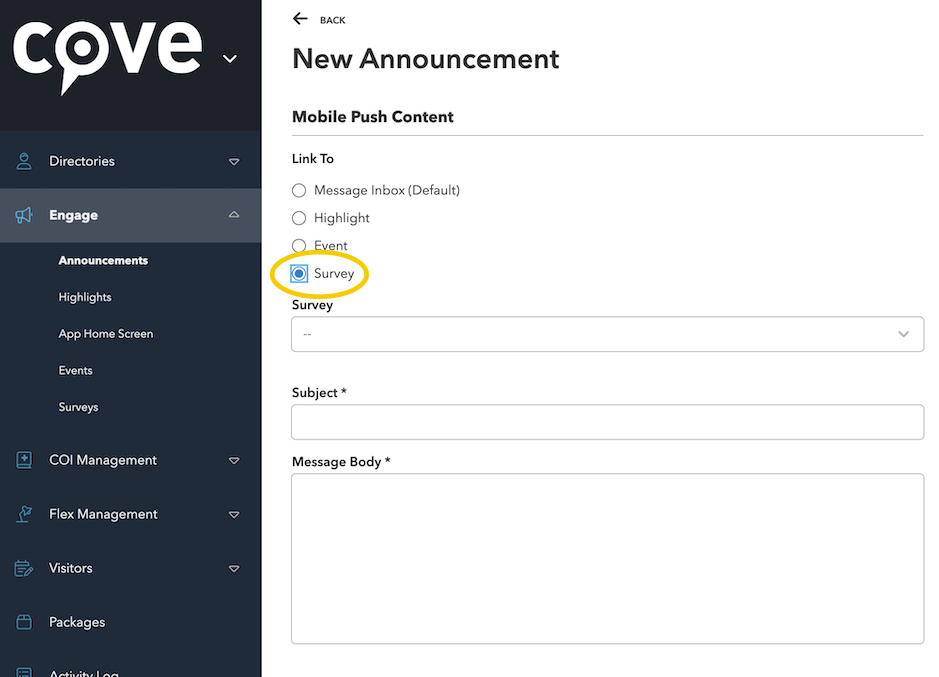Image resolution: width=939 pixels, height=677 pixels.
Task: Select the Highlight radio button
Action: 299,218
